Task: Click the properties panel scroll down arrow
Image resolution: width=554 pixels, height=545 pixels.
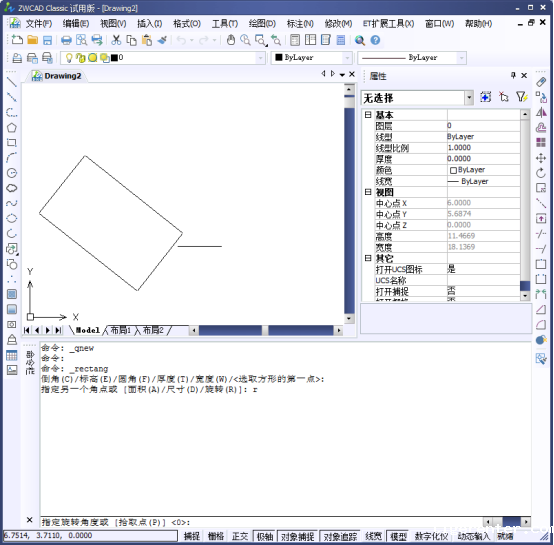Action: (525, 295)
